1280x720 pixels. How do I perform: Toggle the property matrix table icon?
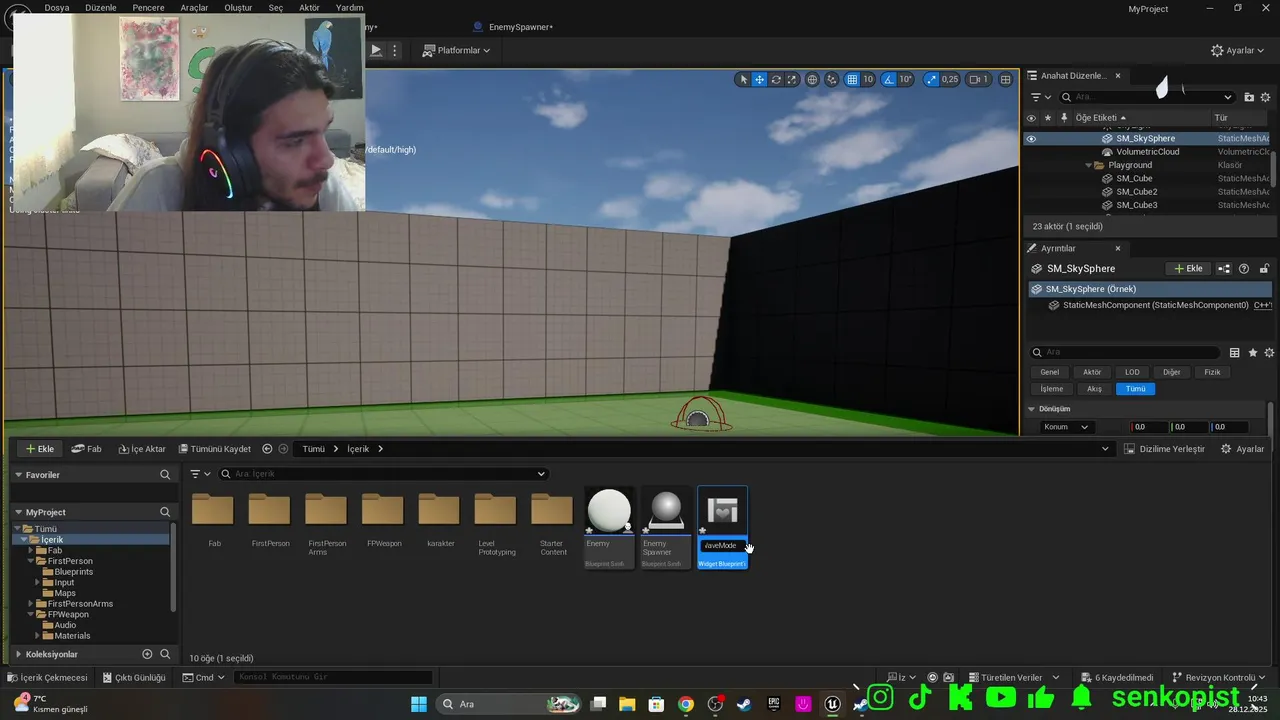(x=1235, y=353)
